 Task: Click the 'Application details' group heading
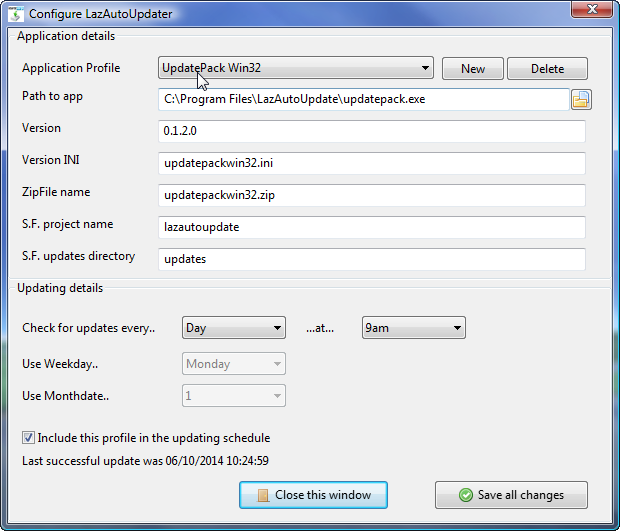(x=66, y=36)
